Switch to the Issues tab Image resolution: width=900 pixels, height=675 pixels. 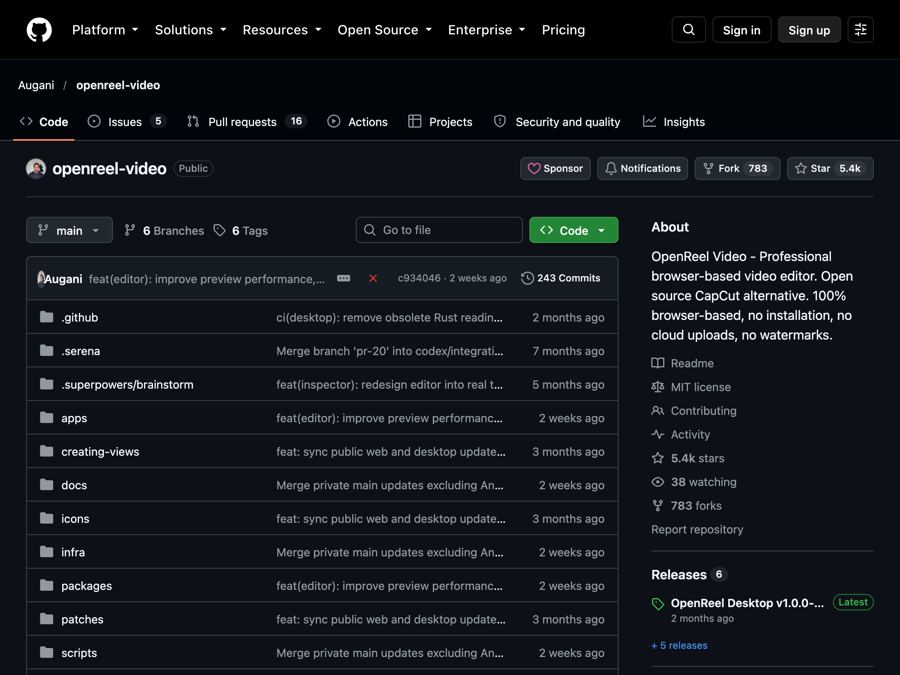point(126,122)
